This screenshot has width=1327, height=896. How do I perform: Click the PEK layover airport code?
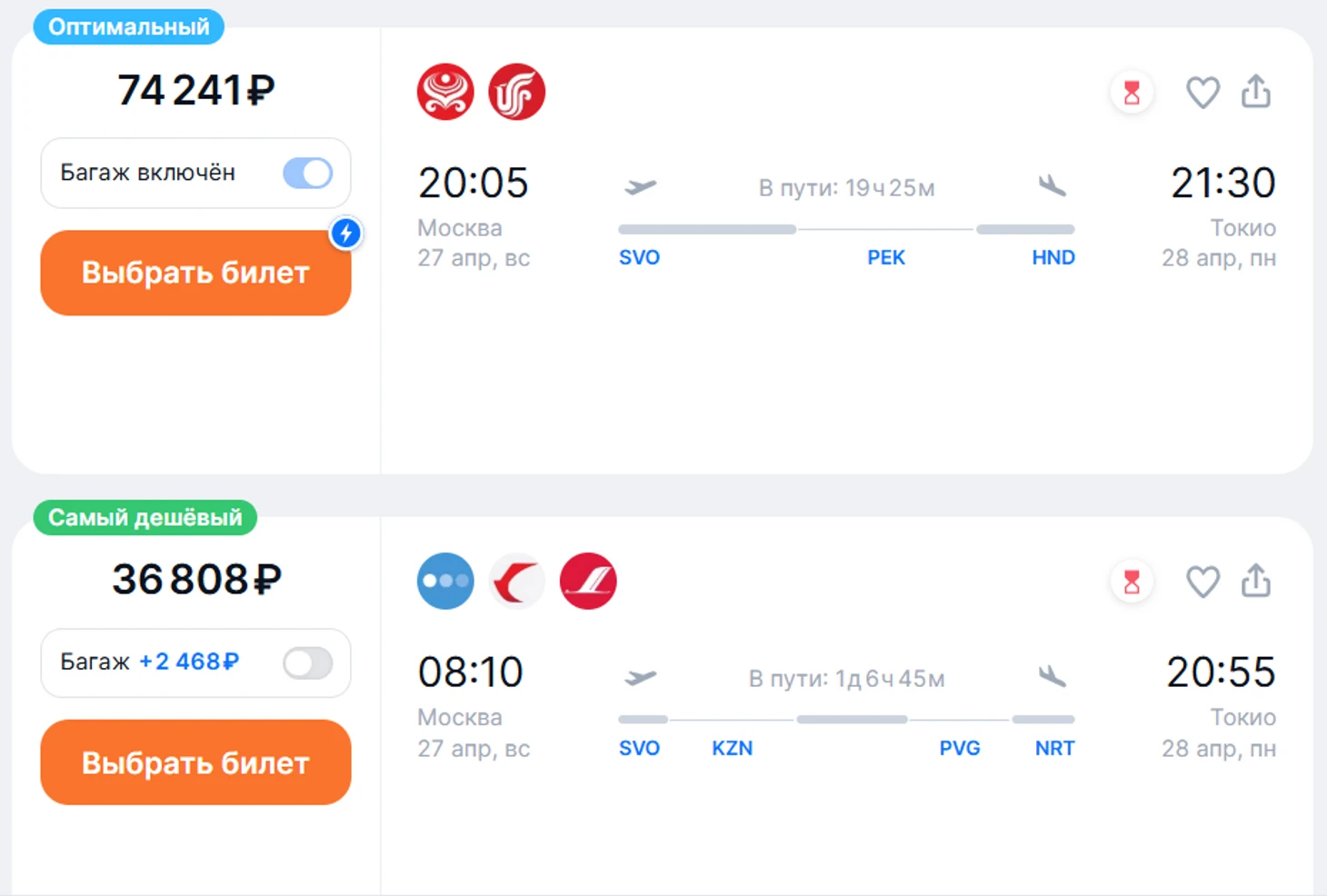(885, 258)
